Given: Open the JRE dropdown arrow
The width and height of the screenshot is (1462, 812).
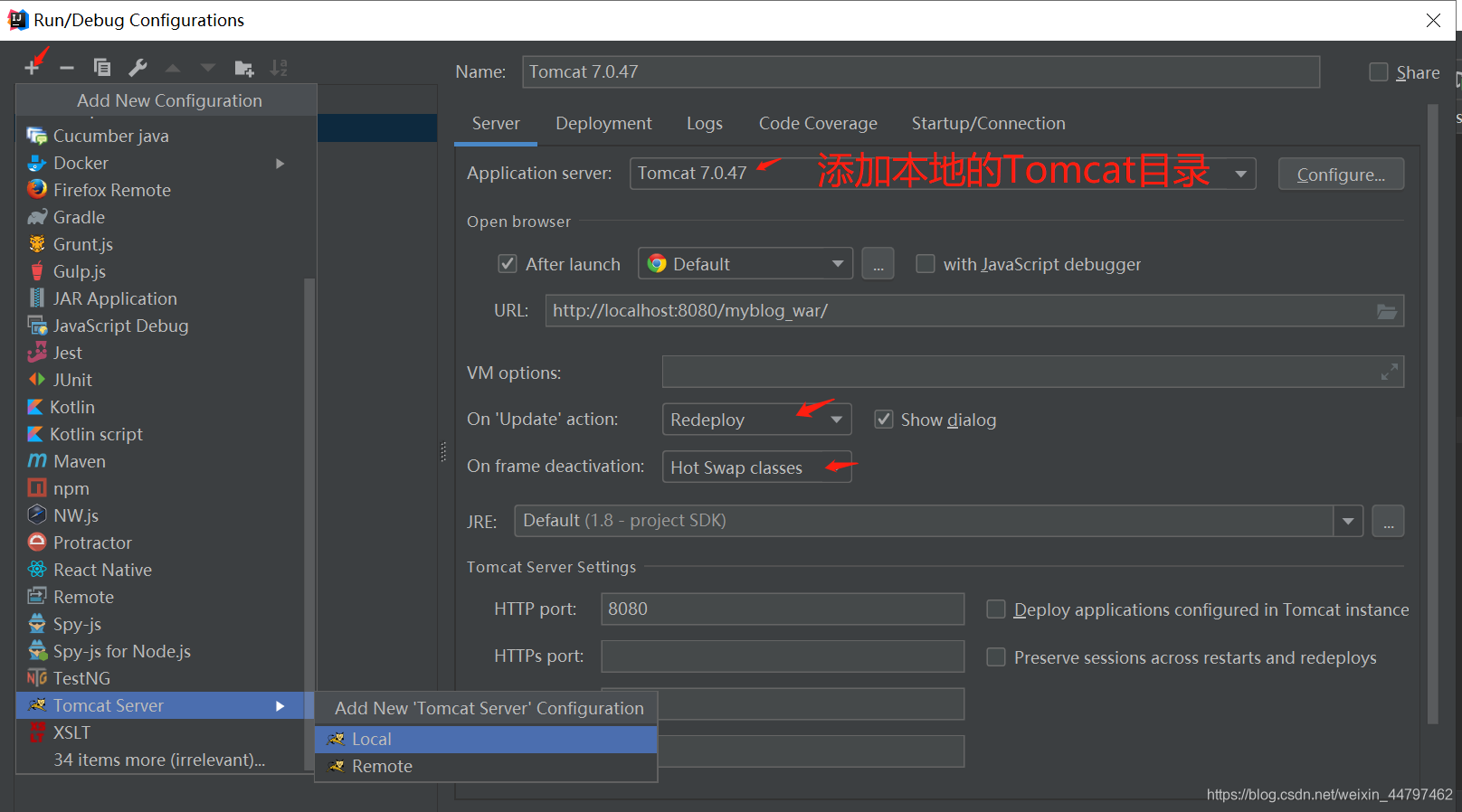Looking at the screenshot, I should (x=1348, y=521).
